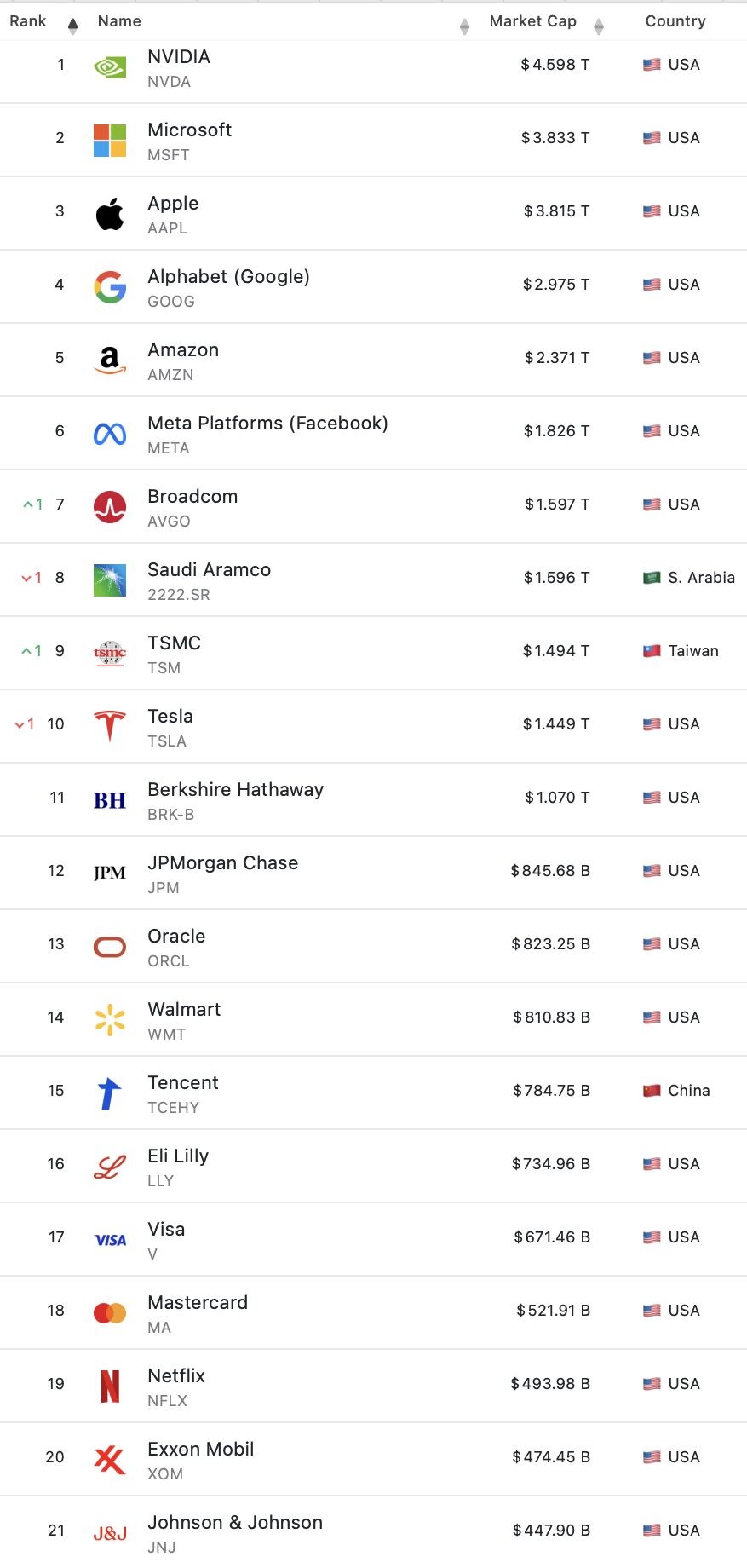Viewport: 747px width, 1568px height.
Task: Click the Tesla T logo
Action: [x=110, y=727]
